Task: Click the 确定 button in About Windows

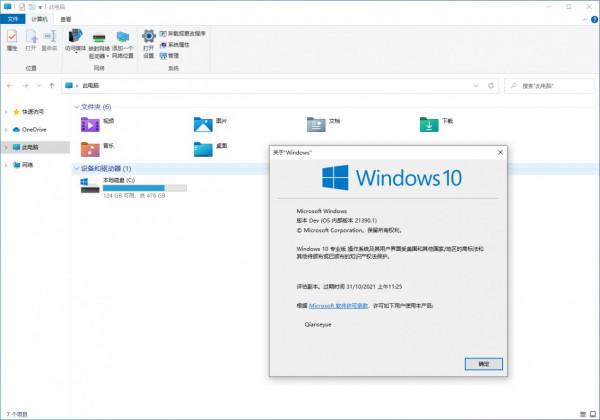Action: pos(484,364)
